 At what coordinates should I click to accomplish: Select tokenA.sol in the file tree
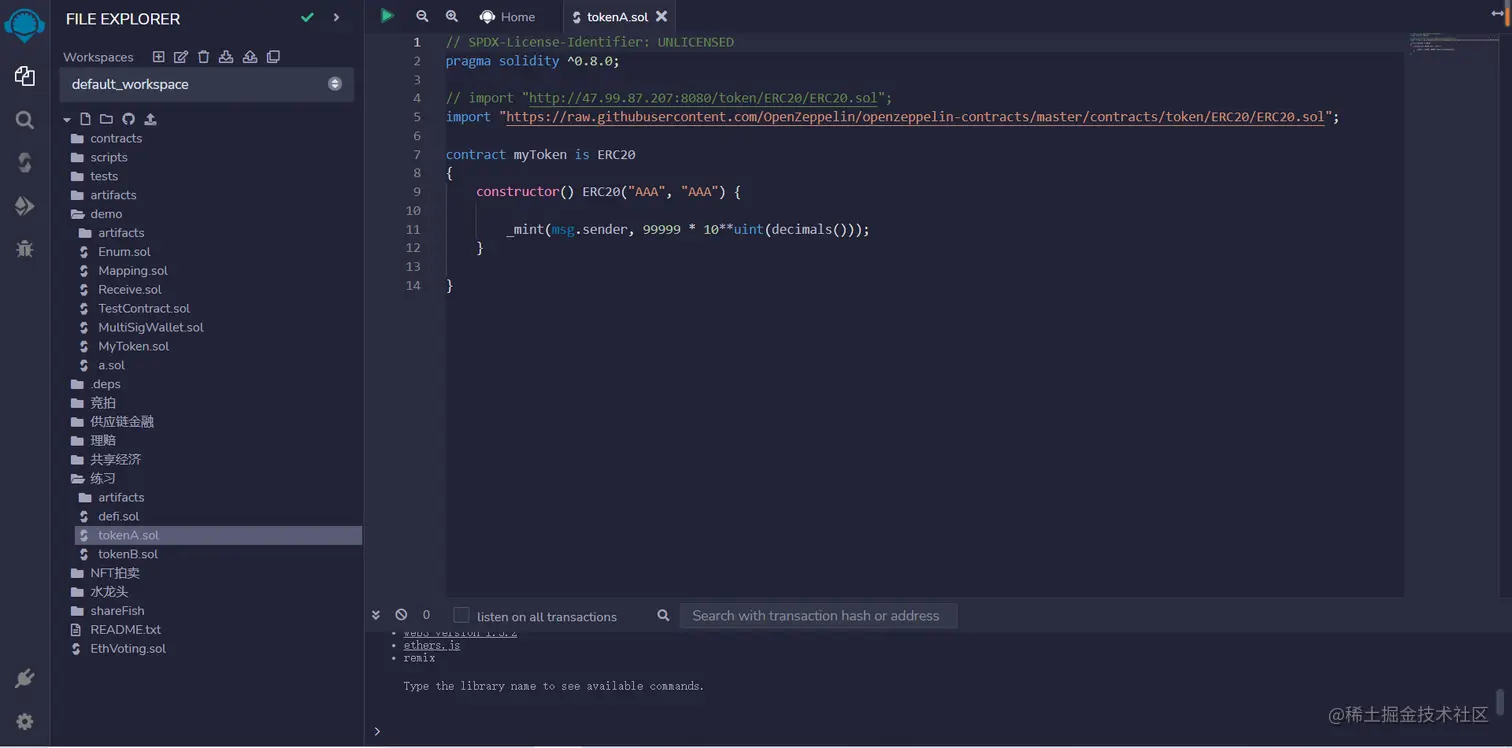[218, 536]
